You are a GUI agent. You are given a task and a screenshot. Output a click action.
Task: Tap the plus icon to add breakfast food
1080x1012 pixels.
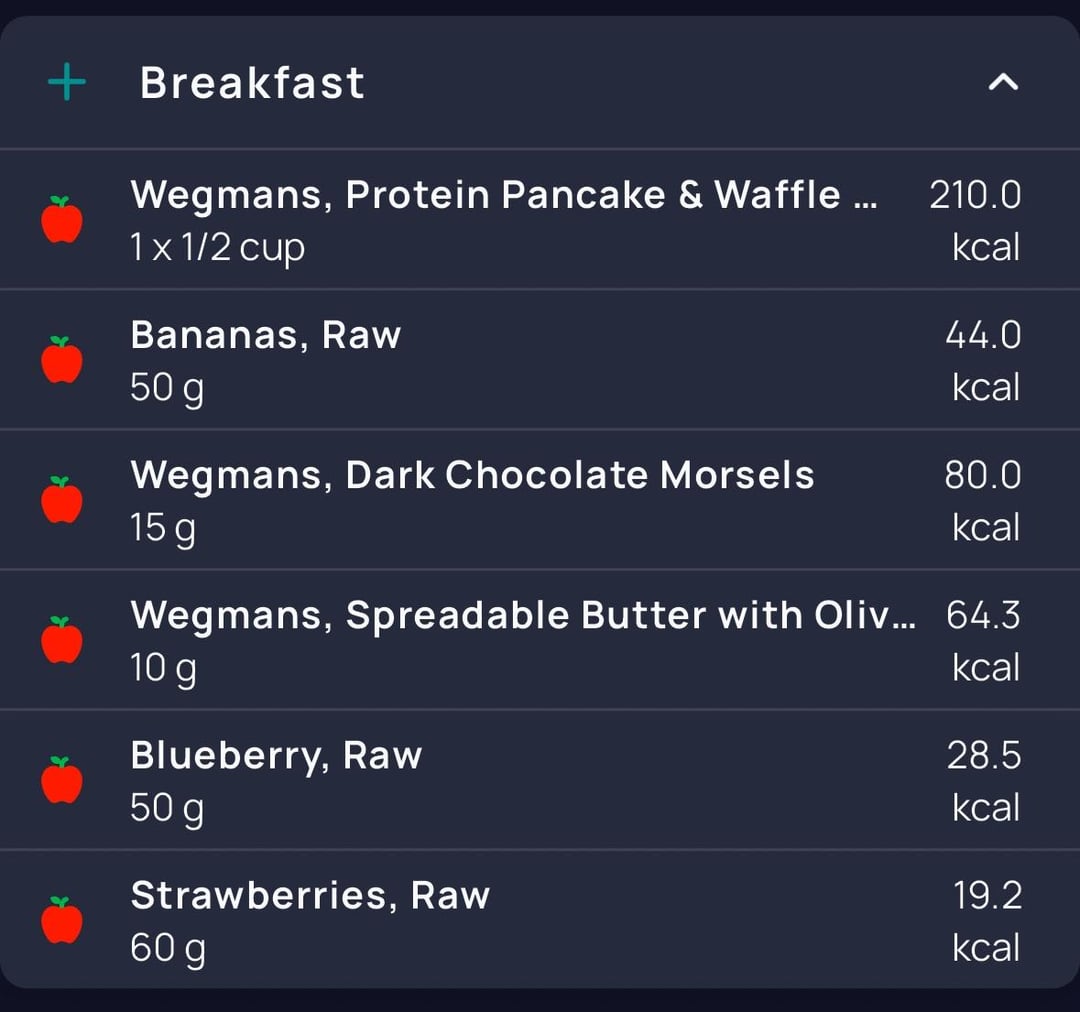tap(67, 82)
